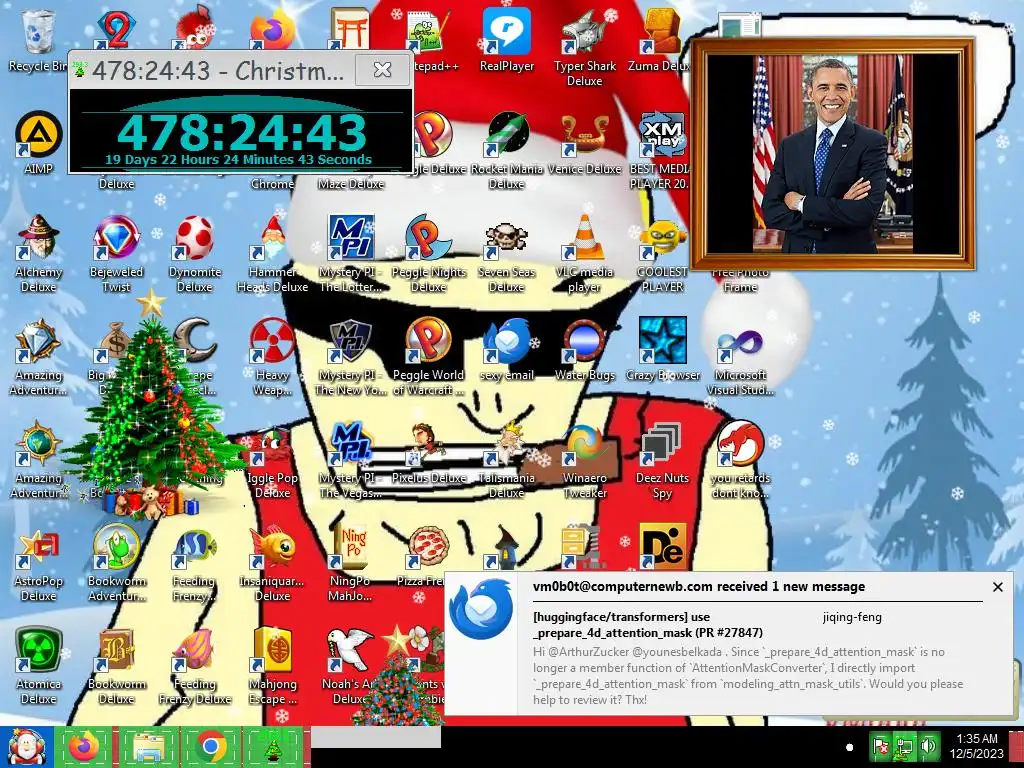Open AstroPop Deluxe desktop shortcut
Screen dimensions: 1024x768
pos(38,563)
